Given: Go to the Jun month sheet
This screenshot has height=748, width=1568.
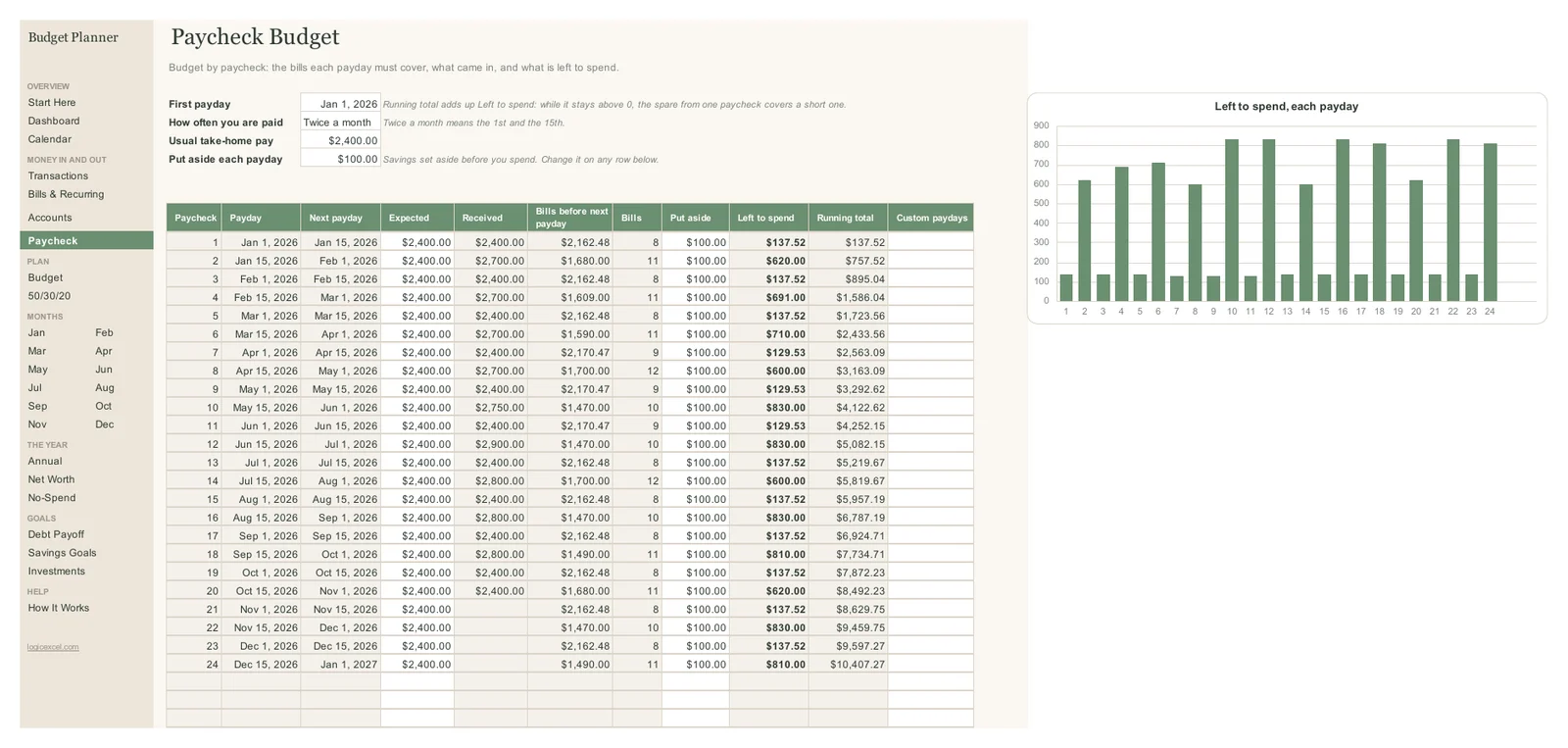Looking at the screenshot, I should pos(104,370).
